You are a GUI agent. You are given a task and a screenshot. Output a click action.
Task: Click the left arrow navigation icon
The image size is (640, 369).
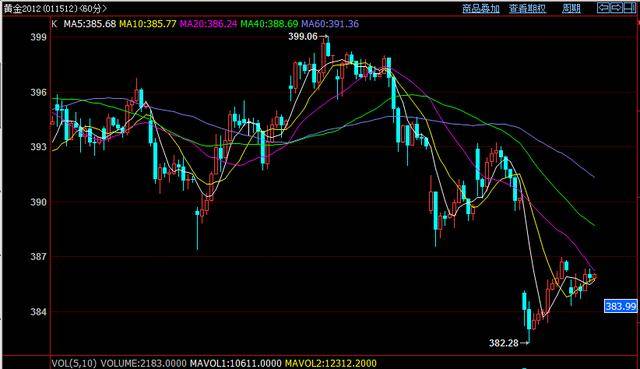[603, 7]
